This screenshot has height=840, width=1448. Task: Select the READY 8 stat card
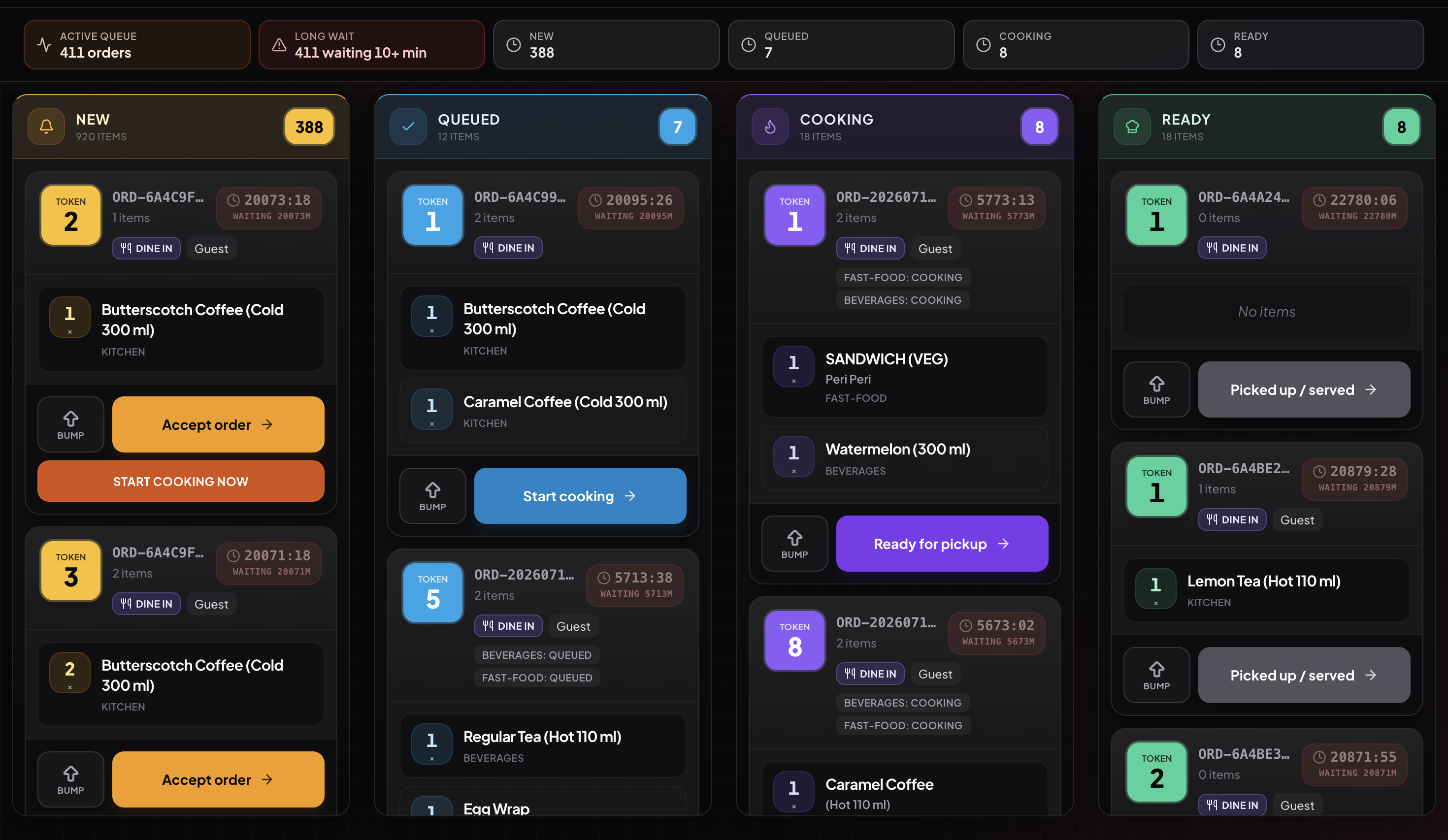click(1311, 45)
